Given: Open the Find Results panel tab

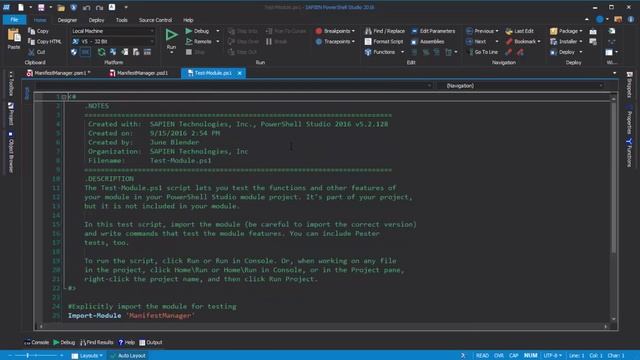Looking at the screenshot, I should pyautogui.click(x=97, y=342).
